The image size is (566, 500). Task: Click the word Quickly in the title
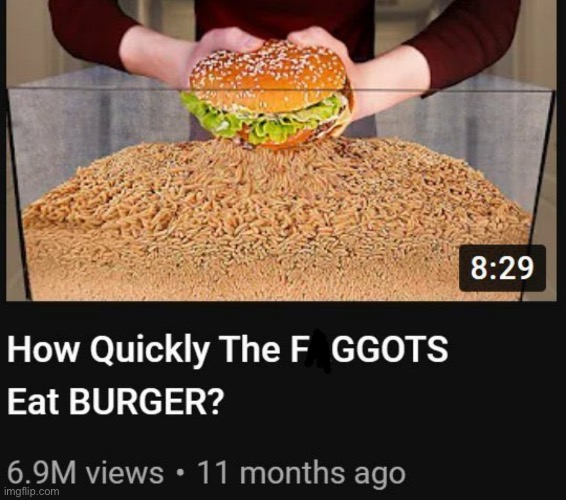click(x=150, y=351)
